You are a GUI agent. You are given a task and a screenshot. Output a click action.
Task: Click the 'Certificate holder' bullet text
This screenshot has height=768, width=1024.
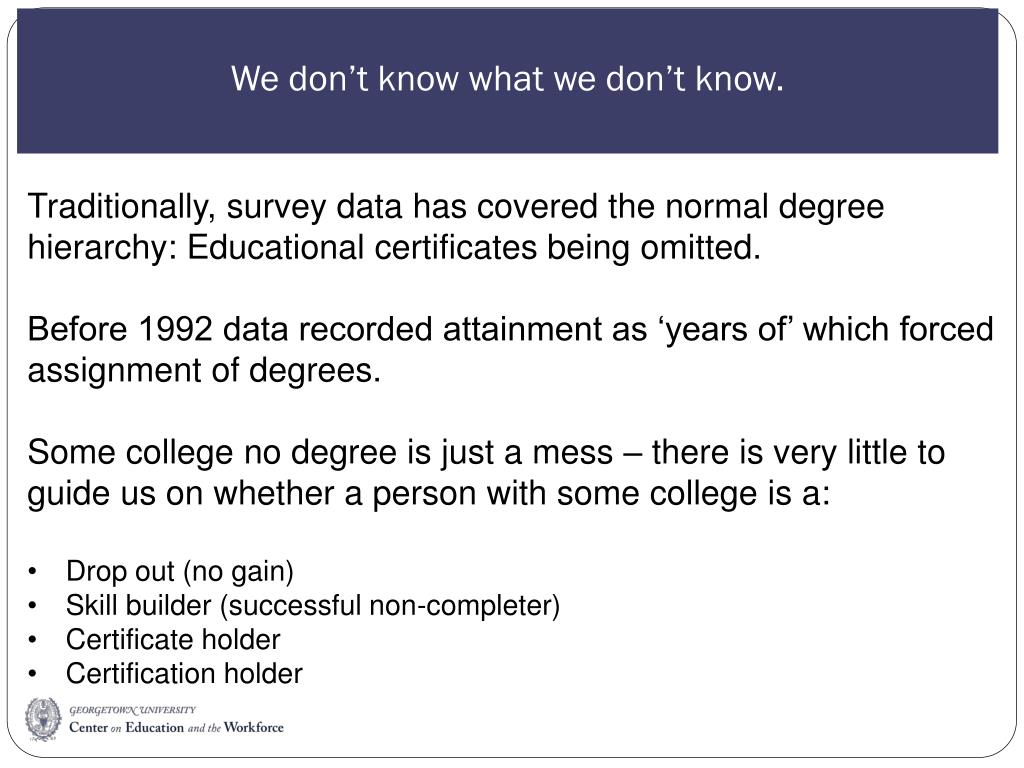(x=173, y=639)
